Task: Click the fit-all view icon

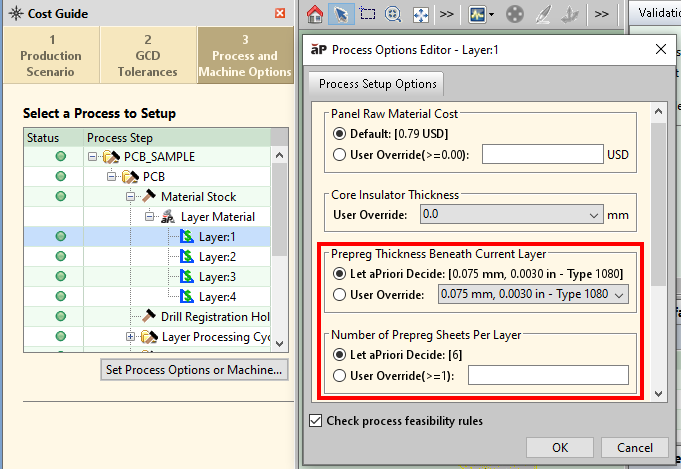Action: point(420,15)
